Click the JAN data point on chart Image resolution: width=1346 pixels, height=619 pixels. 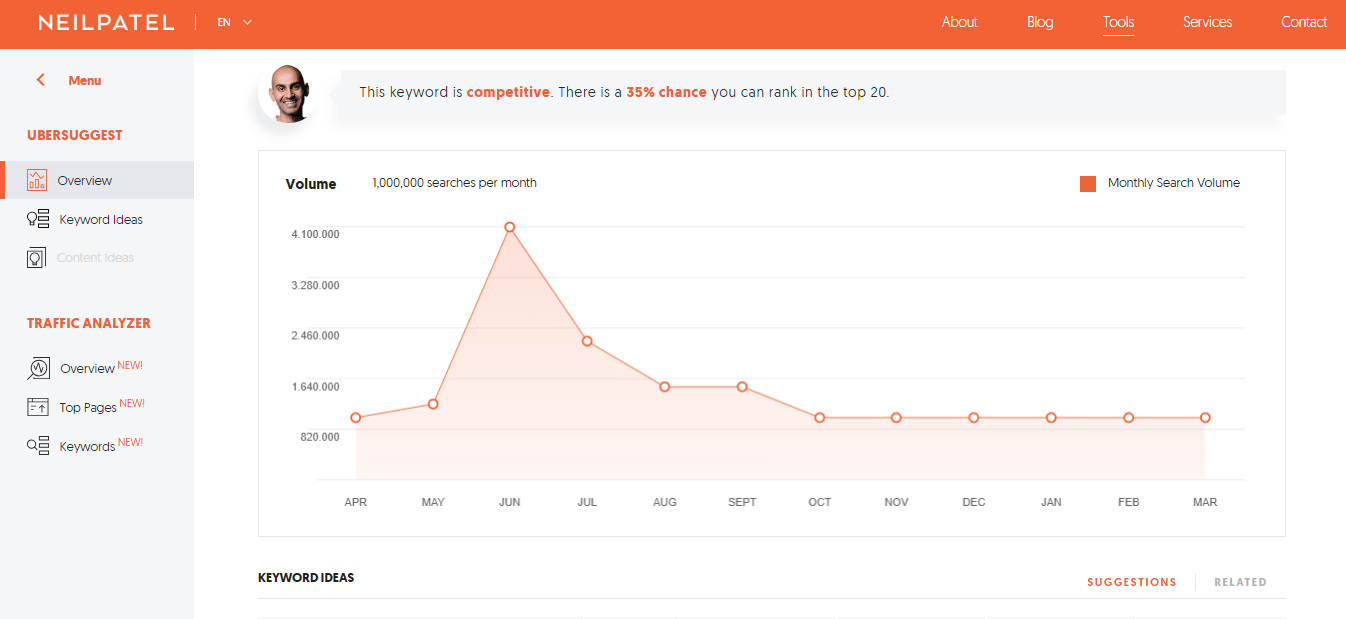click(x=1051, y=418)
